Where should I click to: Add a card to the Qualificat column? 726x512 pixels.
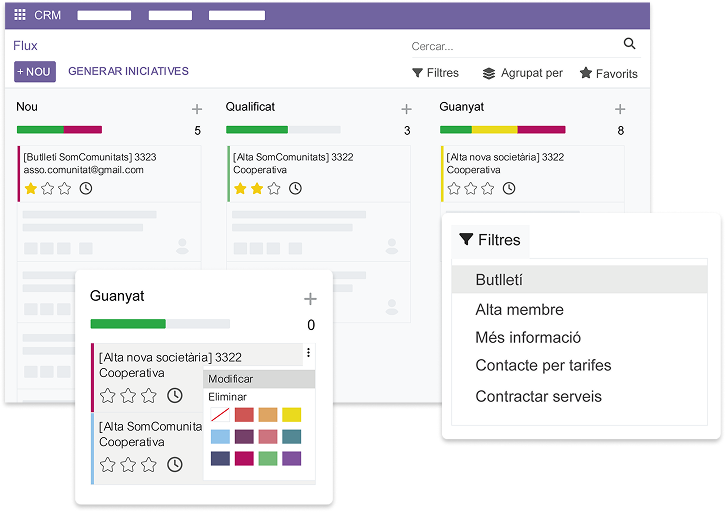tap(406, 109)
